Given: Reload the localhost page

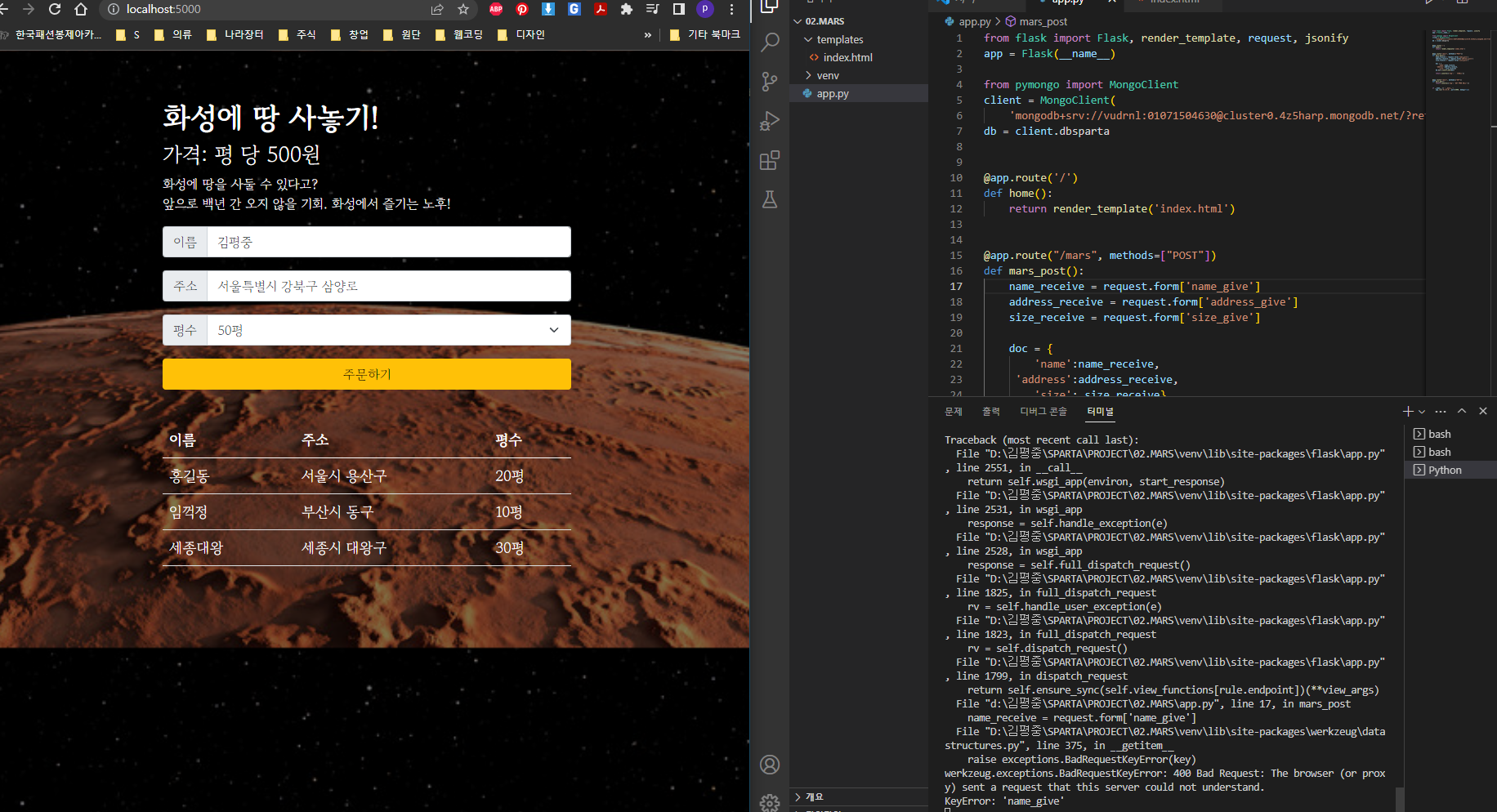Looking at the screenshot, I should 55,9.
